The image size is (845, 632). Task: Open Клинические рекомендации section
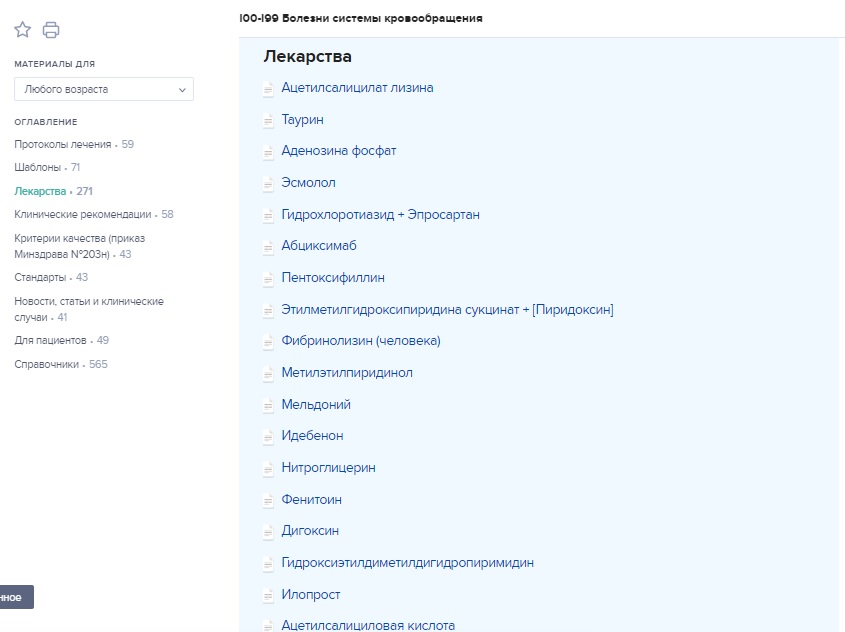tap(83, 214)
